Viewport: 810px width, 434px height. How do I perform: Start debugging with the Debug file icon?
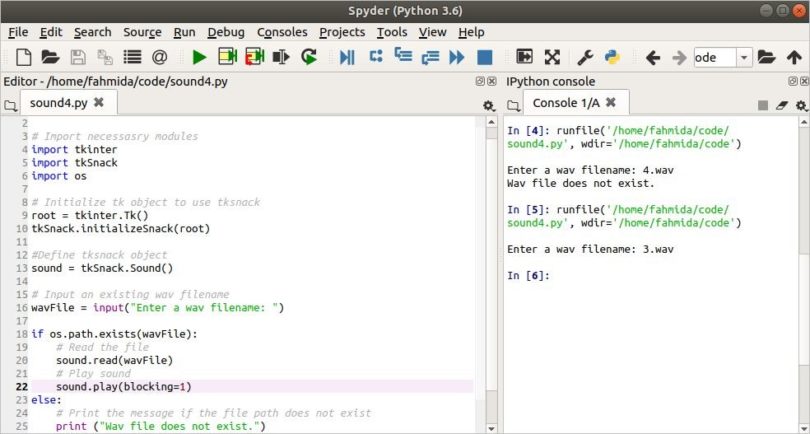(347, 57)
